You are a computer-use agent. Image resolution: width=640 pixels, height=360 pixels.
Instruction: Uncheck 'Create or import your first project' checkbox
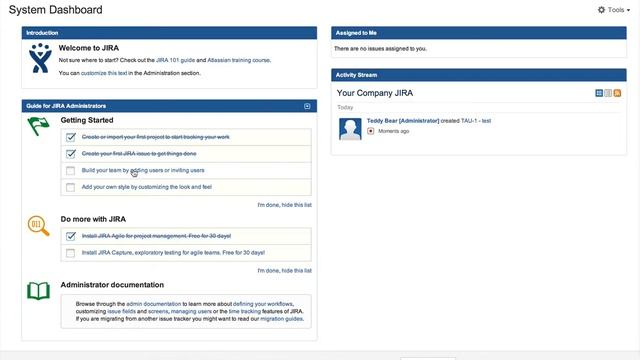point(71,137)
